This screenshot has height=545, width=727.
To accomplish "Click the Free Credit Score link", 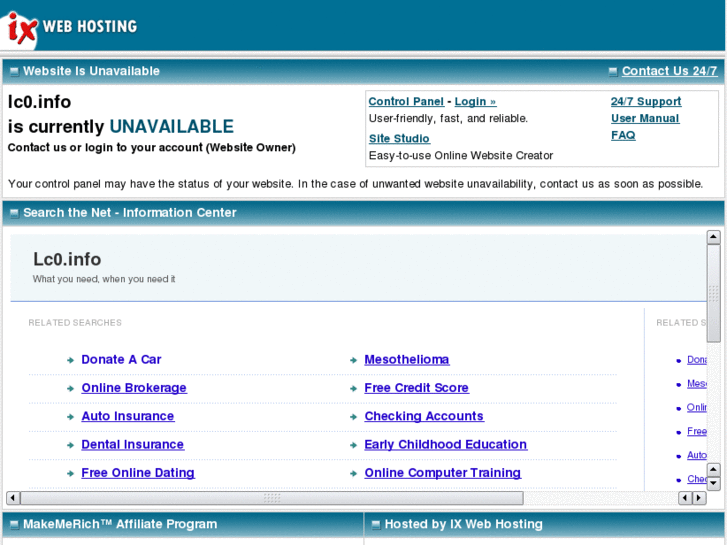I will click(x=416, y=388).
